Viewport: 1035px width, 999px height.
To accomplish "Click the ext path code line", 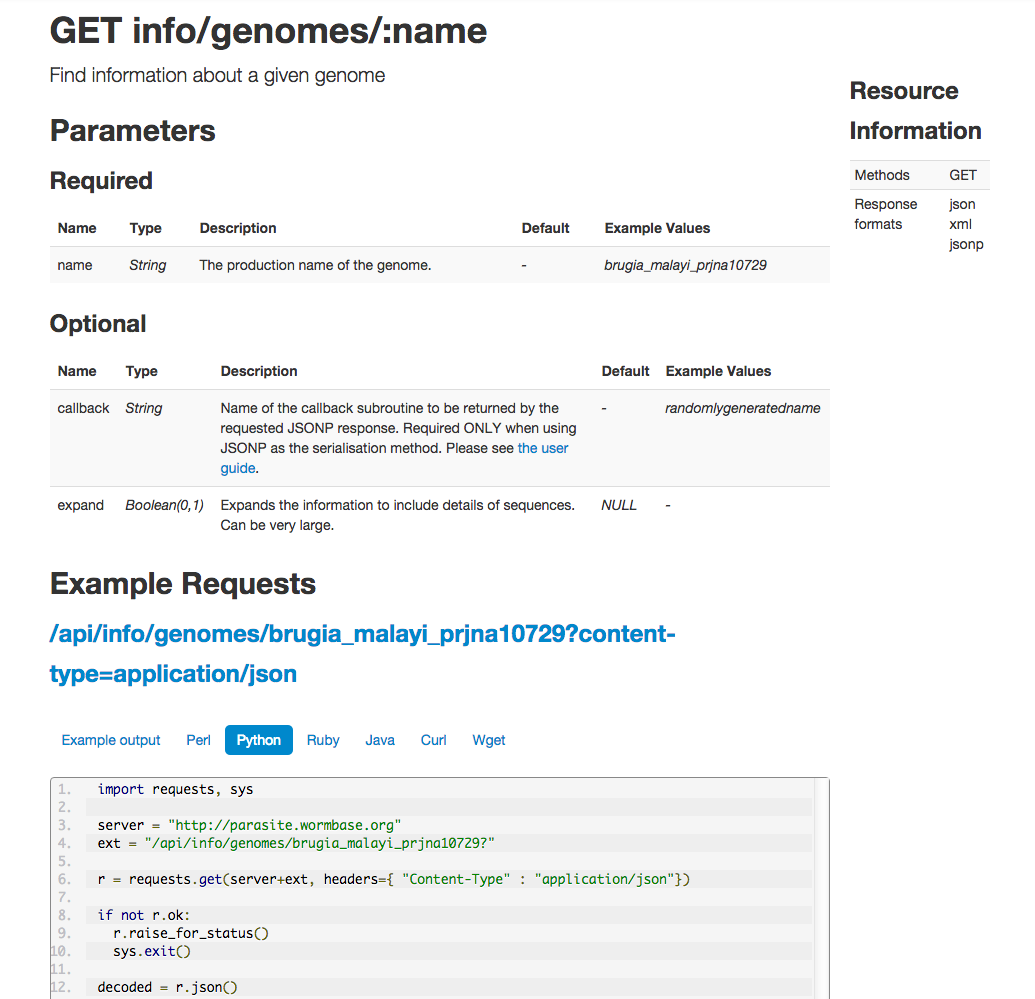I will pos(296,843).
